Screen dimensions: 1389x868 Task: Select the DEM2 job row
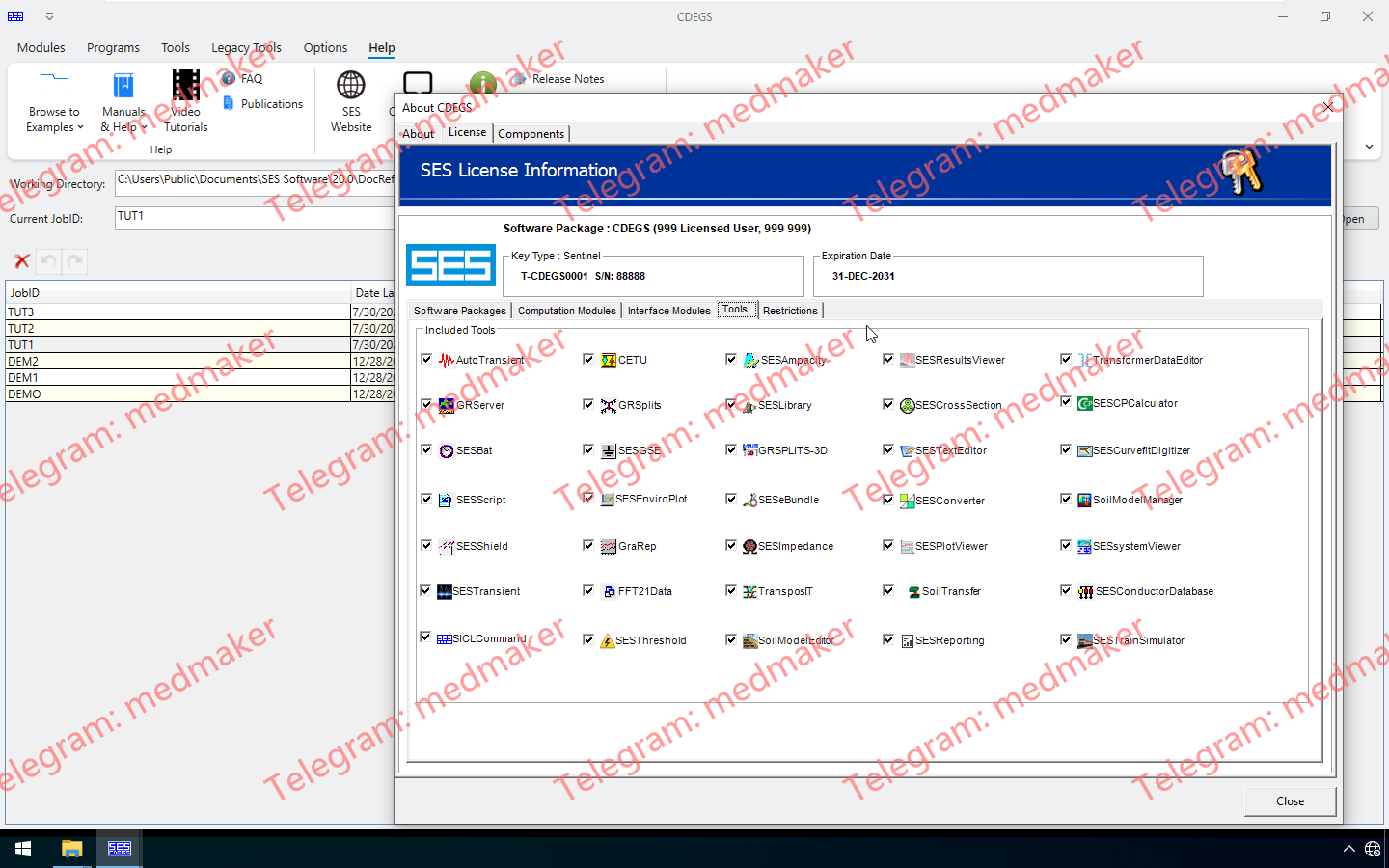(200, 362)
